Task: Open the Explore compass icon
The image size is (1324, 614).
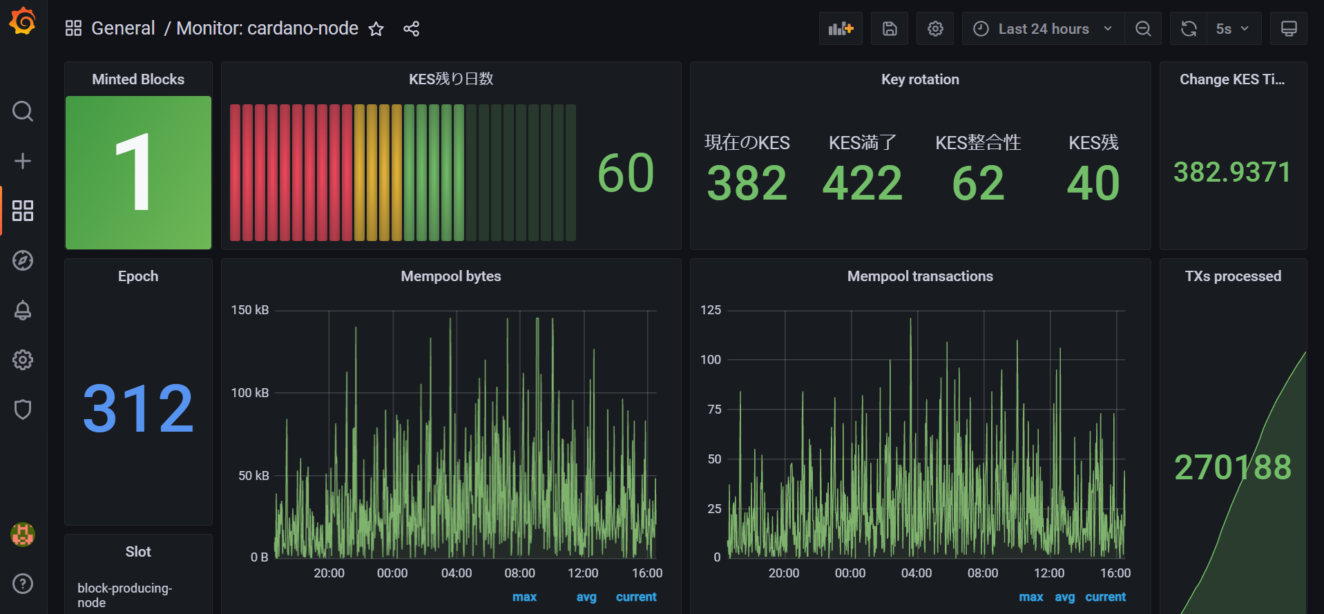Action: point(23,261)
